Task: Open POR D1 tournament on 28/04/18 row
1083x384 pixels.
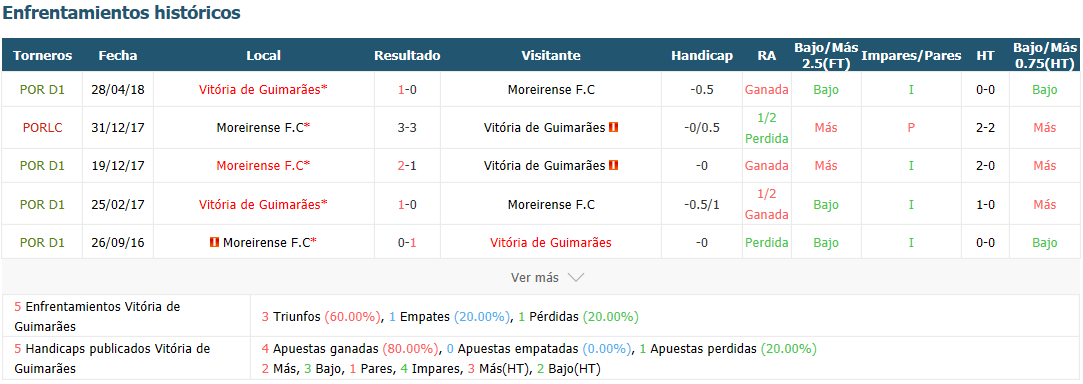Action: coord(42,89)
